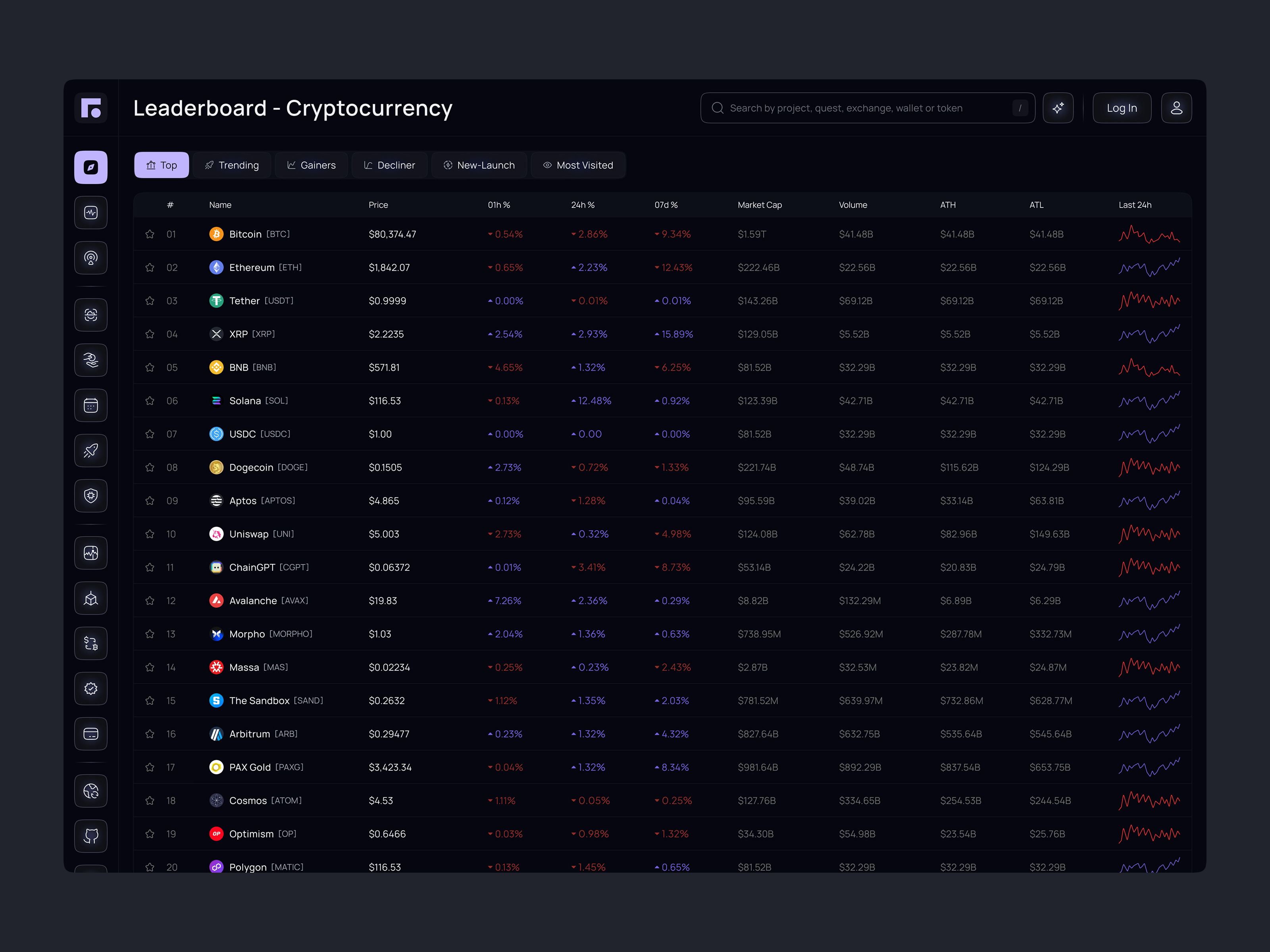1270x952 pixels.
Task: Open the credit card sidebar icon
Action: (x=91, y=733)
